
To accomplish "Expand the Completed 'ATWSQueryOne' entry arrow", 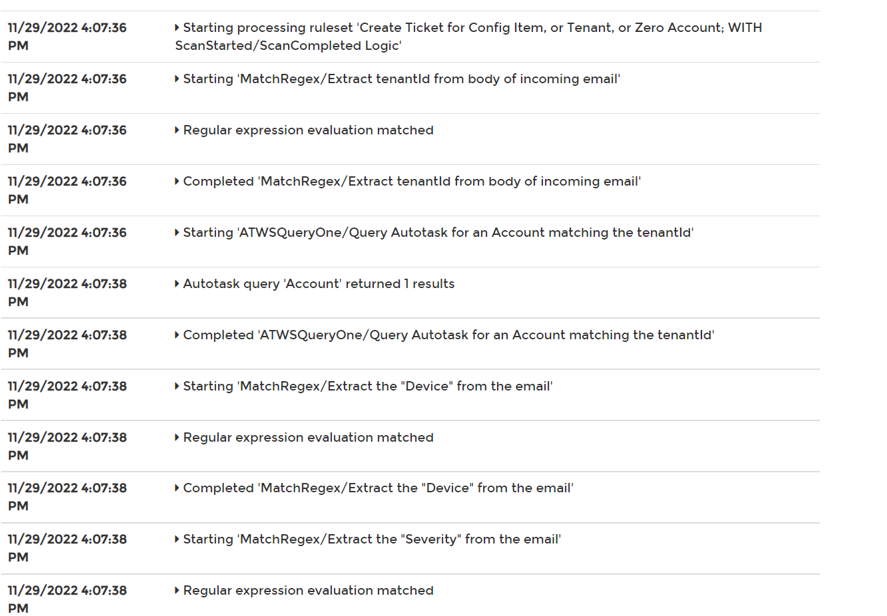I will (x=178, y=335).
